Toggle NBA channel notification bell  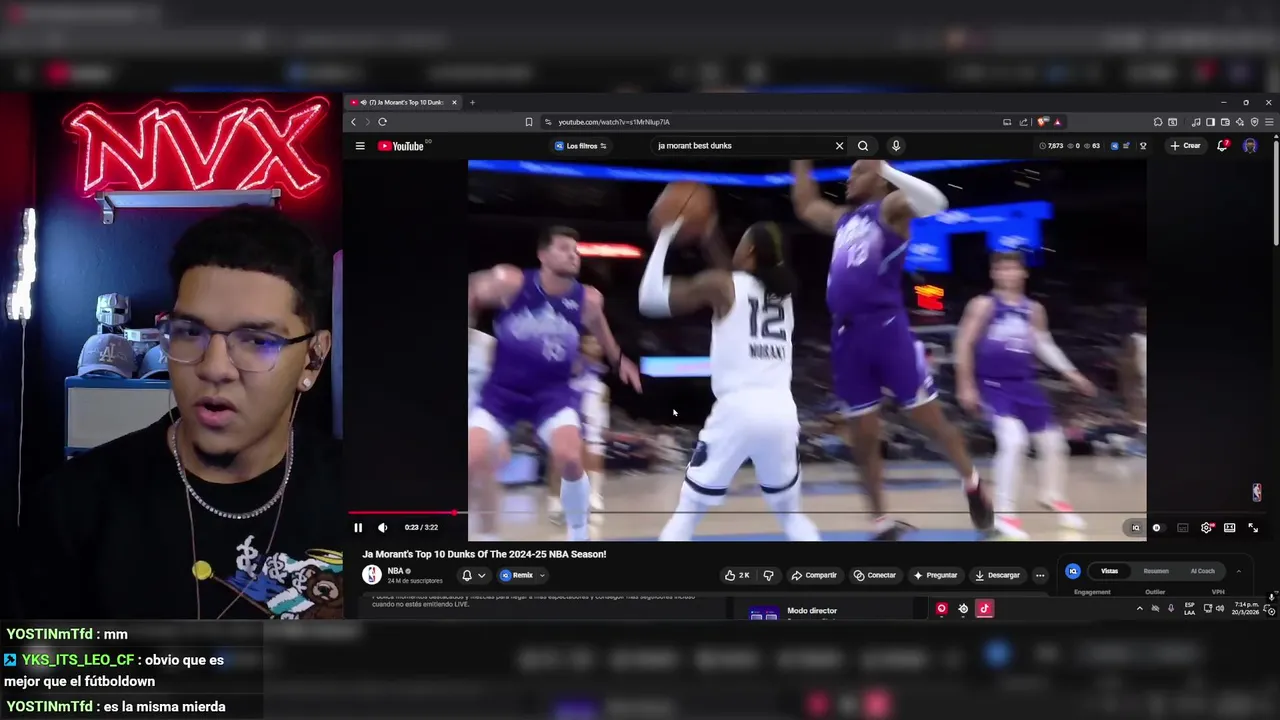(x=466, y=575)
